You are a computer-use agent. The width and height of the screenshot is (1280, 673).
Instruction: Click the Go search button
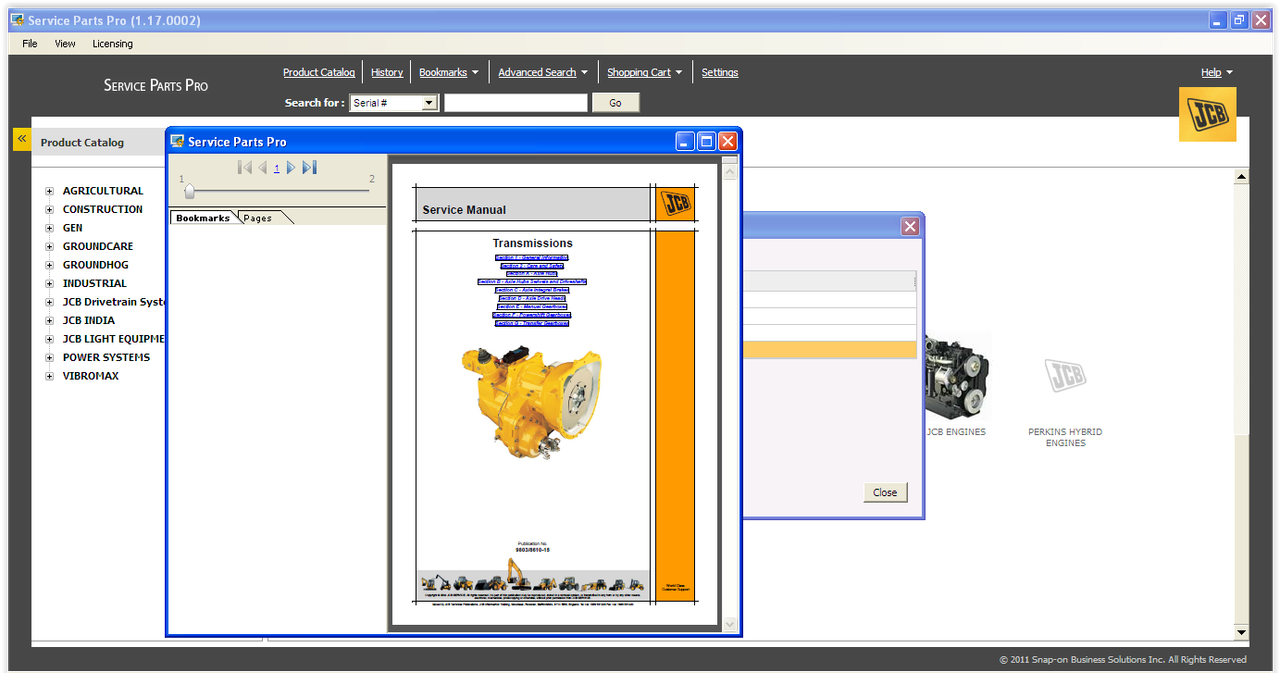[615, 103]
